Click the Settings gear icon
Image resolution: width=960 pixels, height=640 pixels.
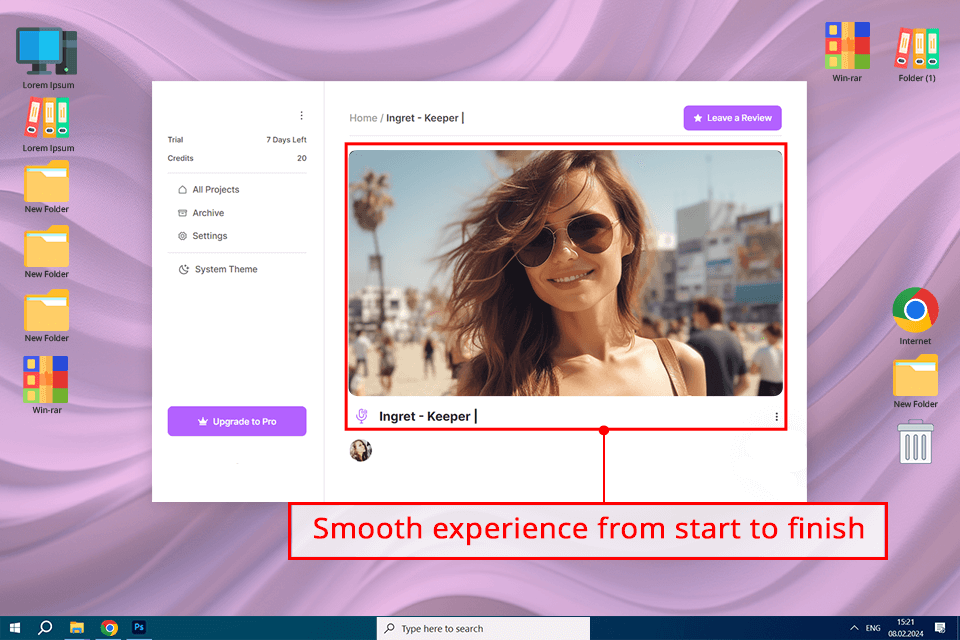(x=182, y=236)
